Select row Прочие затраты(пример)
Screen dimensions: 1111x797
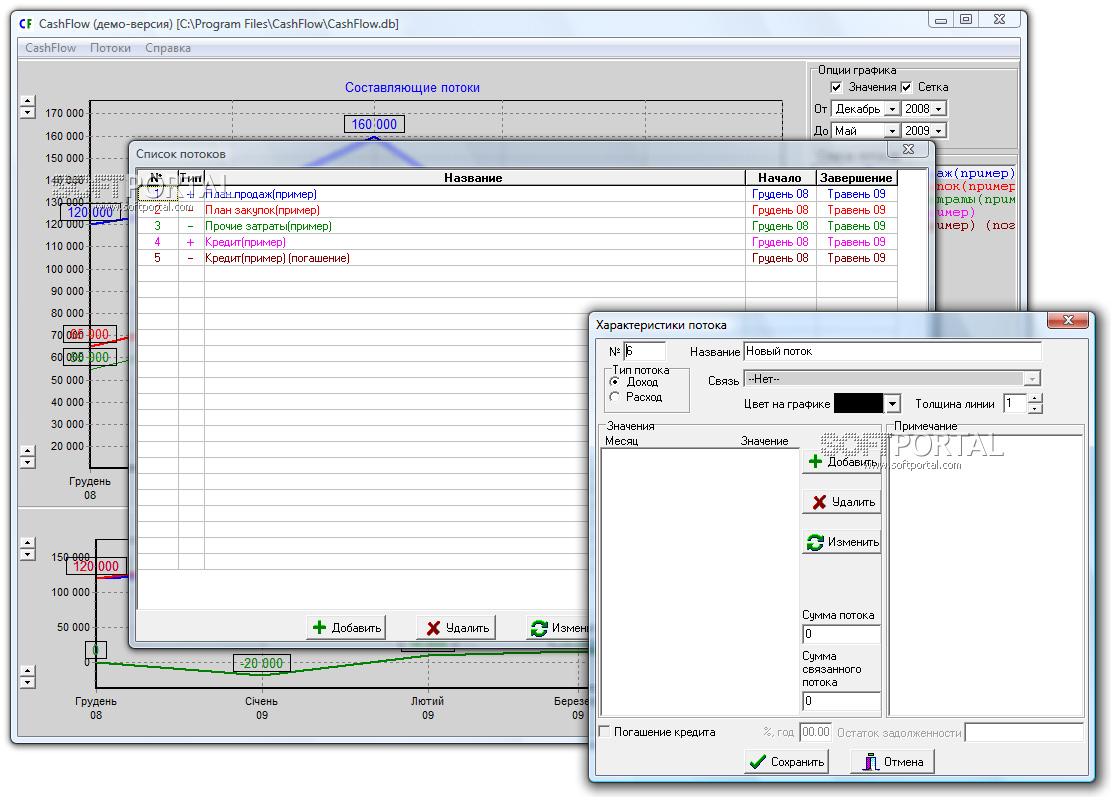[517, 226]
